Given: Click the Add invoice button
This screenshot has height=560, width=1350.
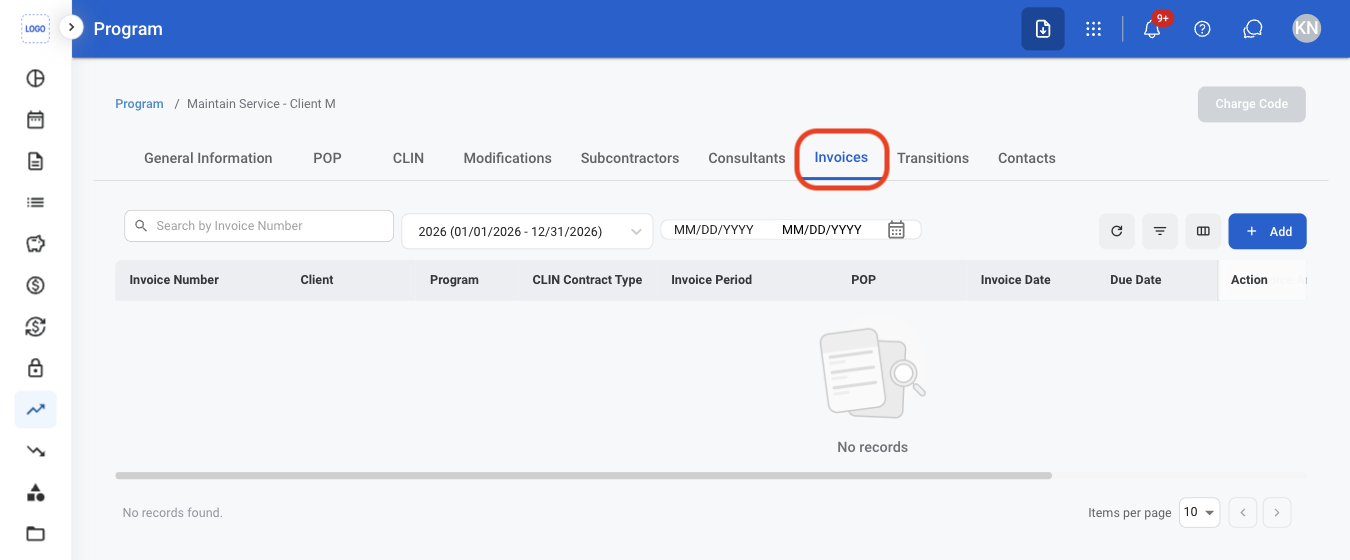Looking at the screenshot, I should [1267, 231].
